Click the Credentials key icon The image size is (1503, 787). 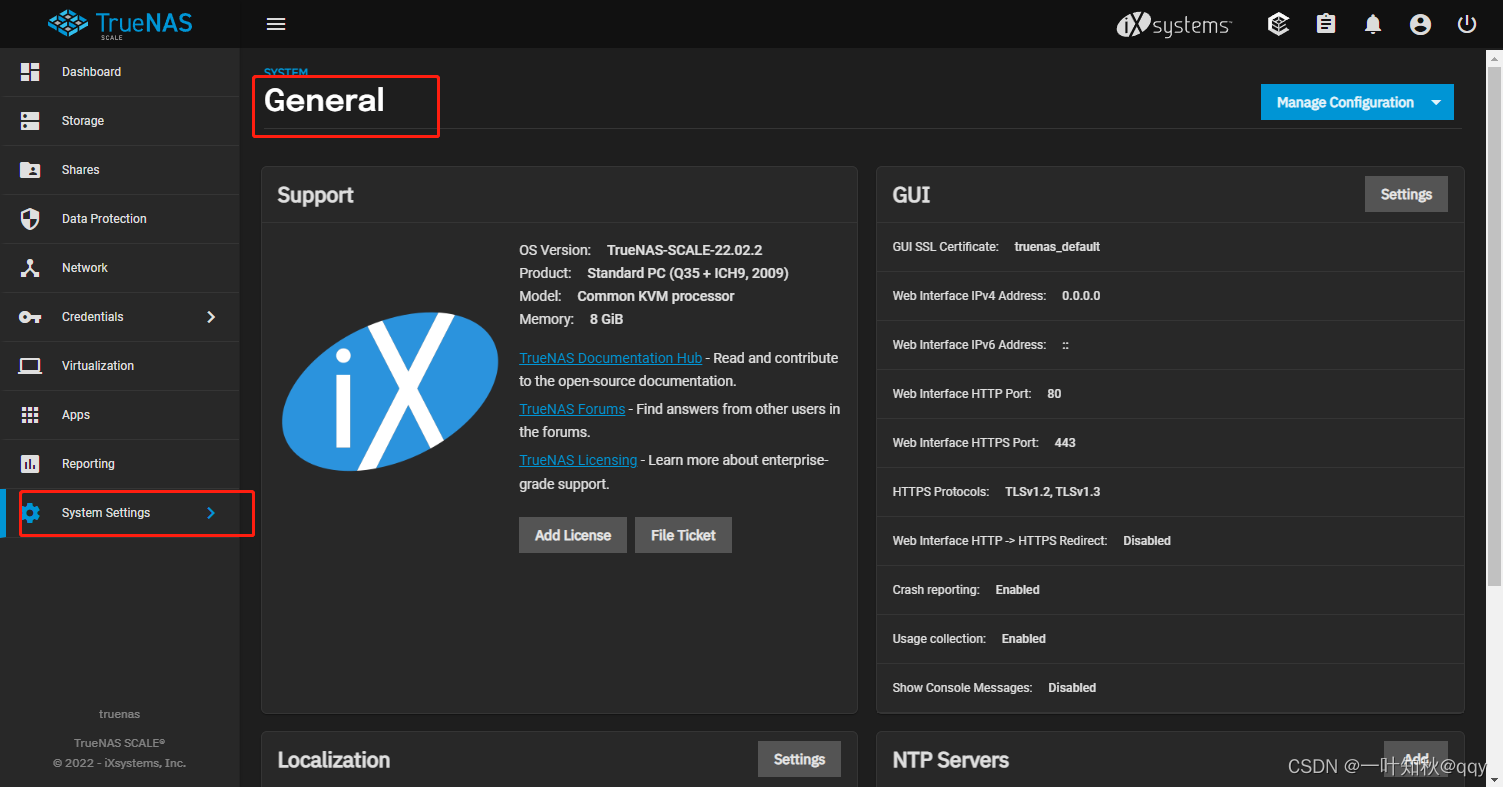pyautogui.click(x=30, y=317)
